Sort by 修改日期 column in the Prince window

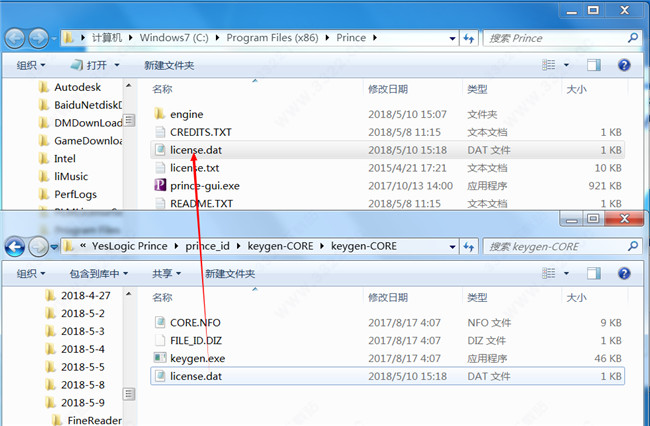point(388,89)
